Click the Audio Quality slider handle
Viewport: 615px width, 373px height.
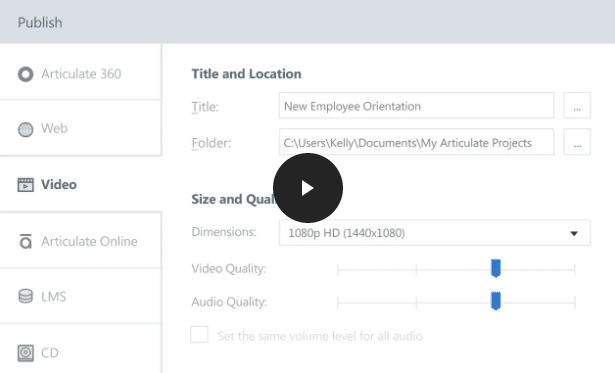point(496,301)
